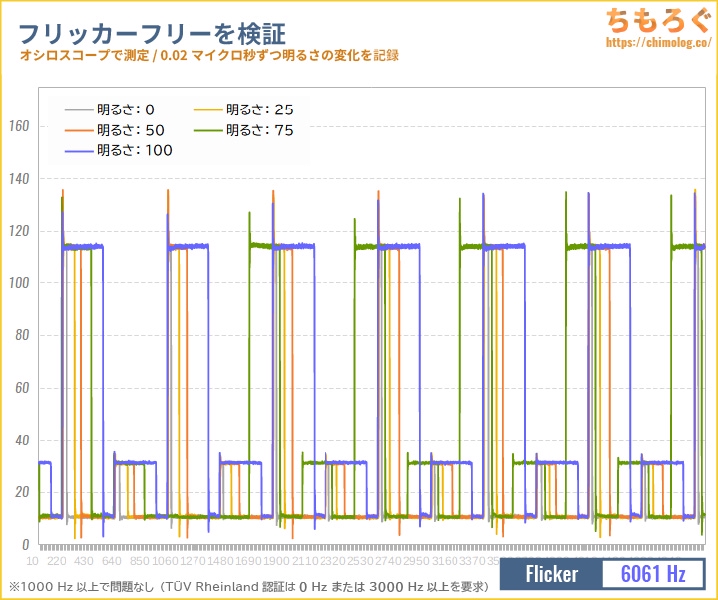This screenshot has height=600, width=718.
Task: Click the green line swatch for 明るさ: 75
Action: (x=208, y=131)
